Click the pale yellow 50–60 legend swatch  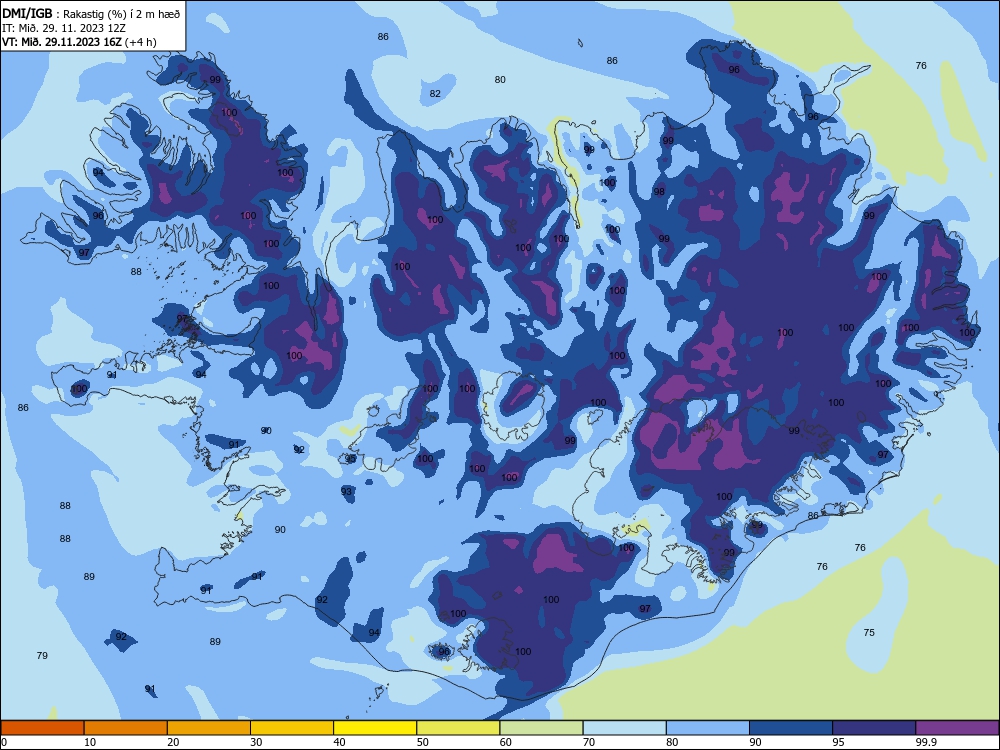point(458,728)
